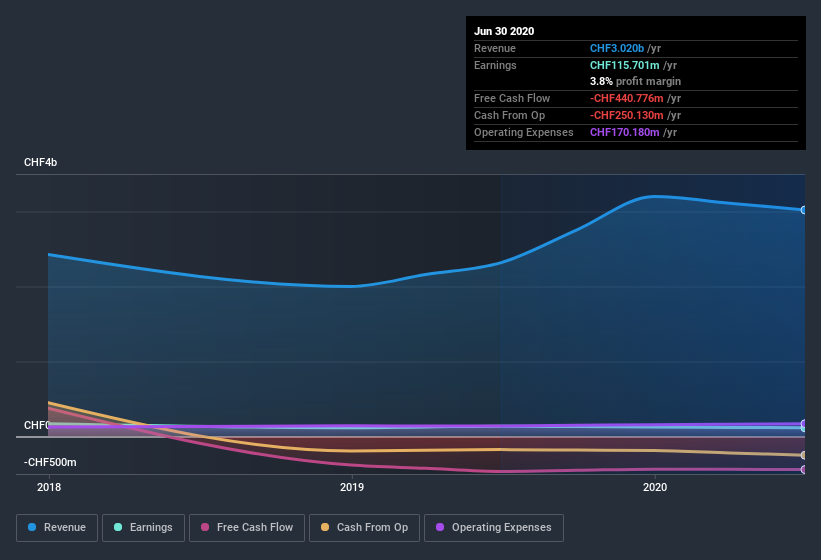Toggle the Operating Expenses legend button
821x560 pixels.
coord(494,528)
